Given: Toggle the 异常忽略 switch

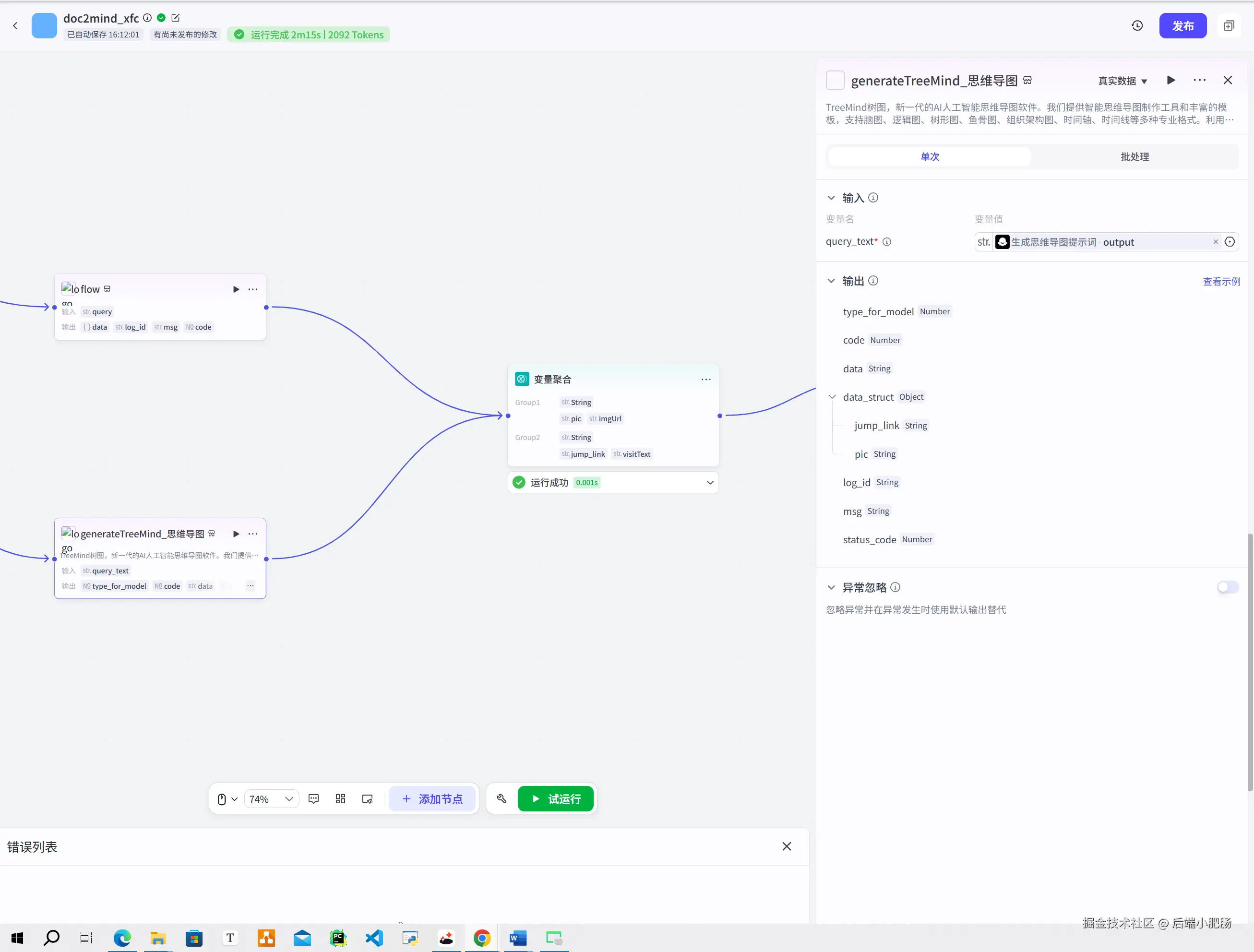Looking at the screenshot, I should tap(1227, 587).
